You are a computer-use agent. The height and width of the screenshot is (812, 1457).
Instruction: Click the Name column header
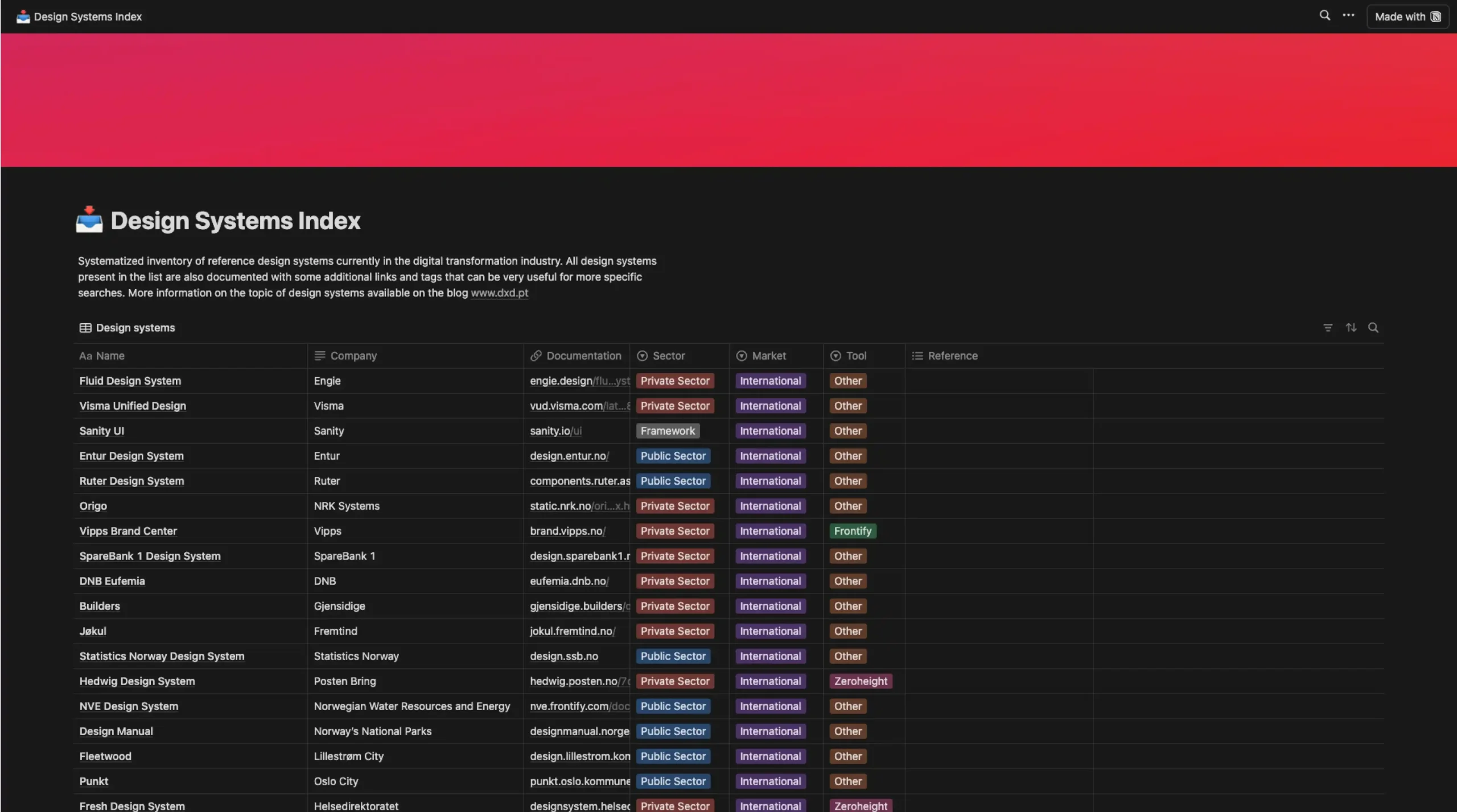pyautogui.click(x=190, y=356)
